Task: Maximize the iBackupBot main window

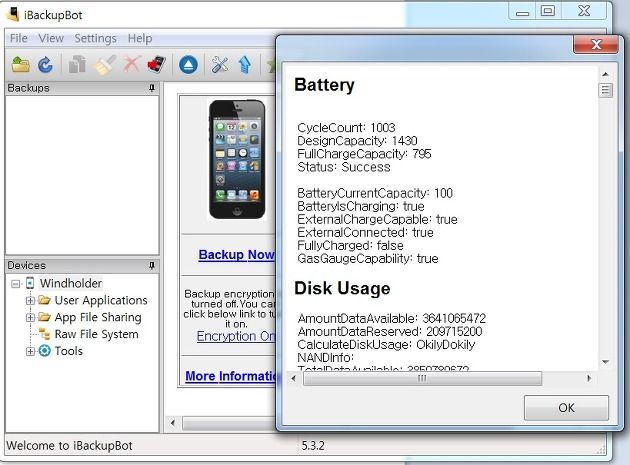Action: [548, 10]
